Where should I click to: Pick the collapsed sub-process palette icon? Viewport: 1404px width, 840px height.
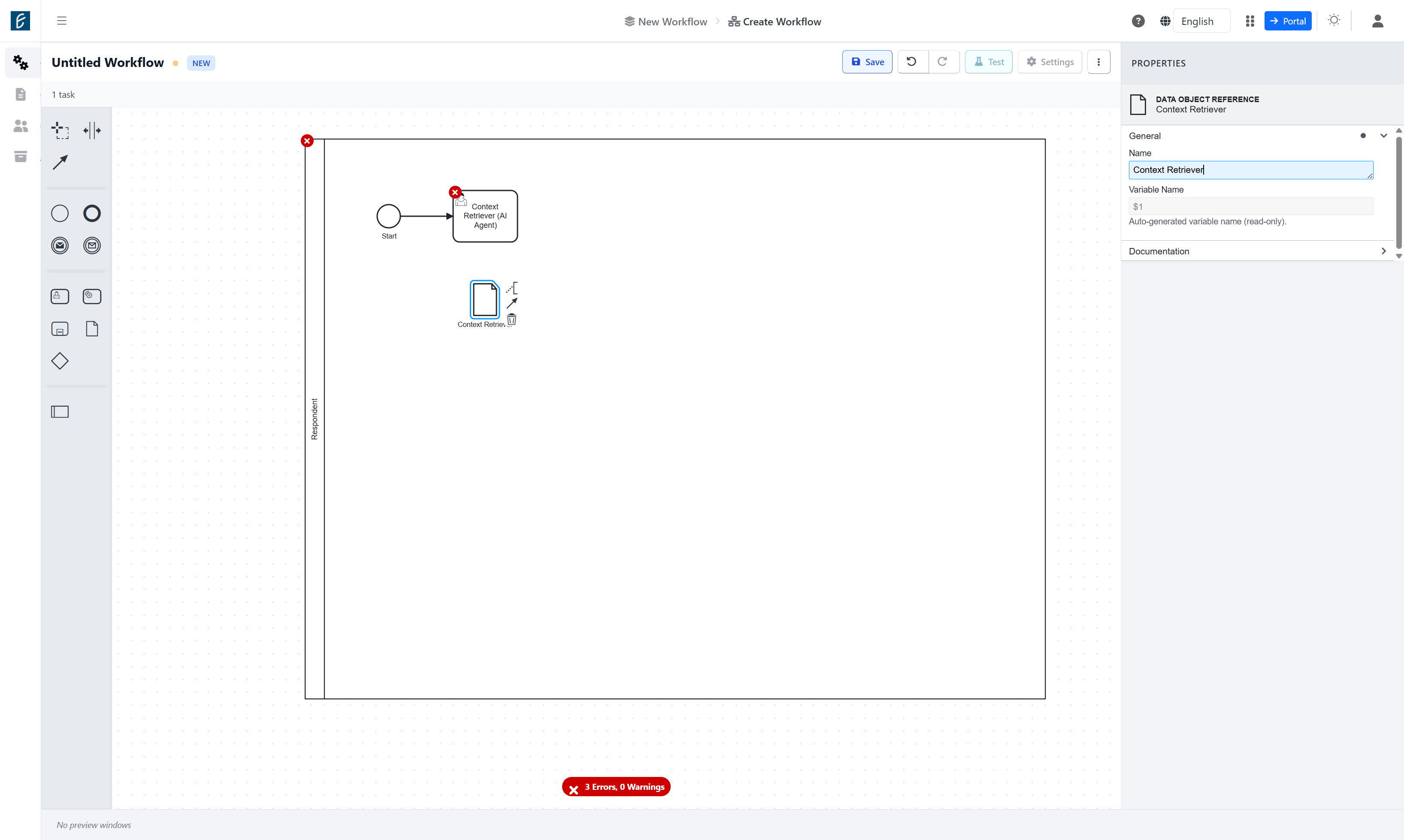[60, 329]
